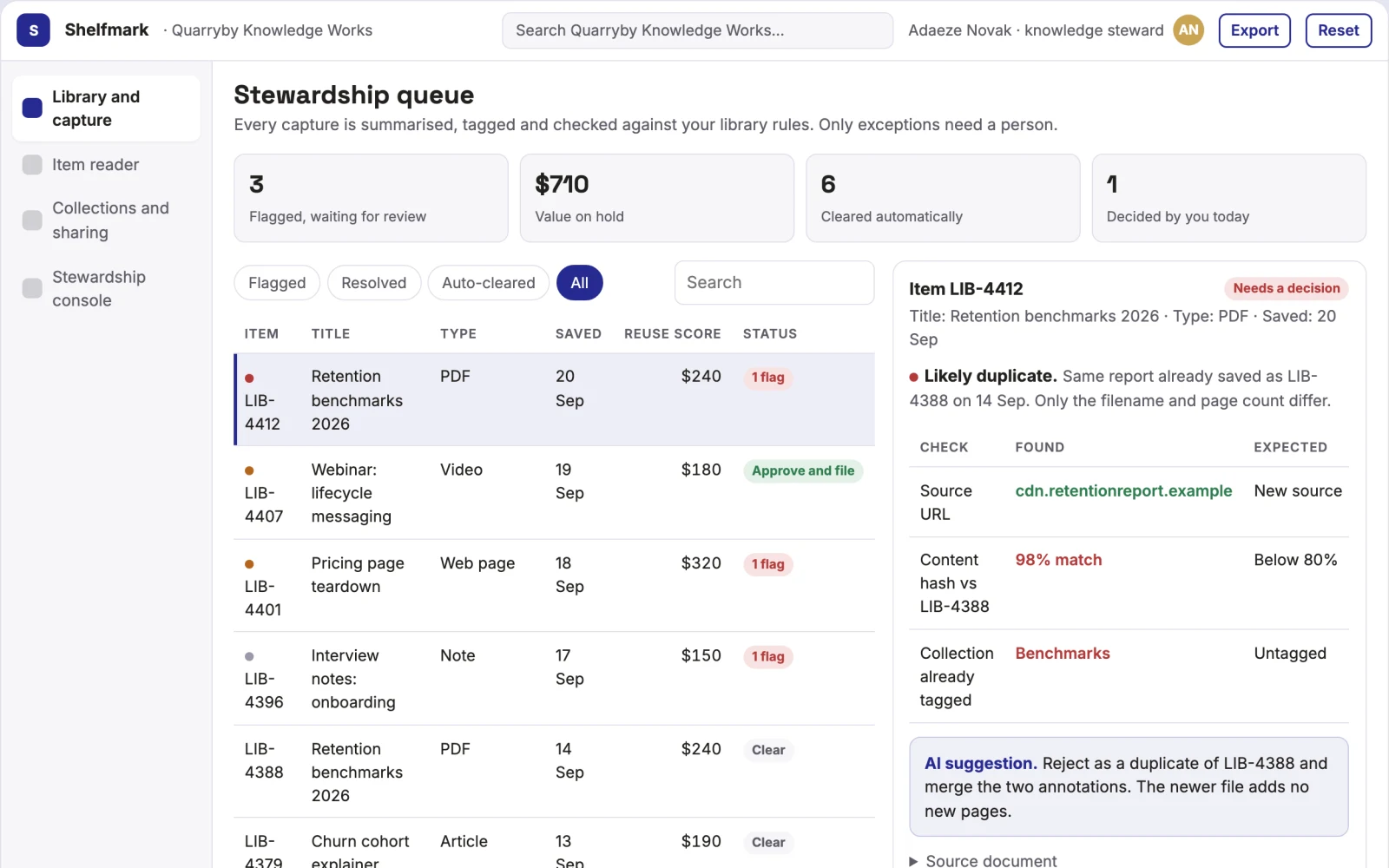Click the 1 flag badge for LIB-4412
1389x868 pixels.
point(767,378)
